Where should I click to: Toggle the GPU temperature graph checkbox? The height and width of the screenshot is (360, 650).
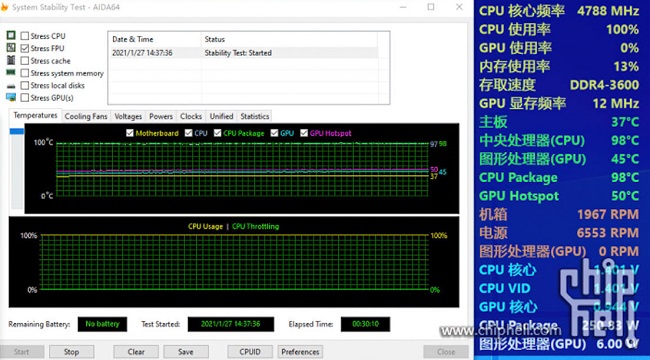pos(274,133)
